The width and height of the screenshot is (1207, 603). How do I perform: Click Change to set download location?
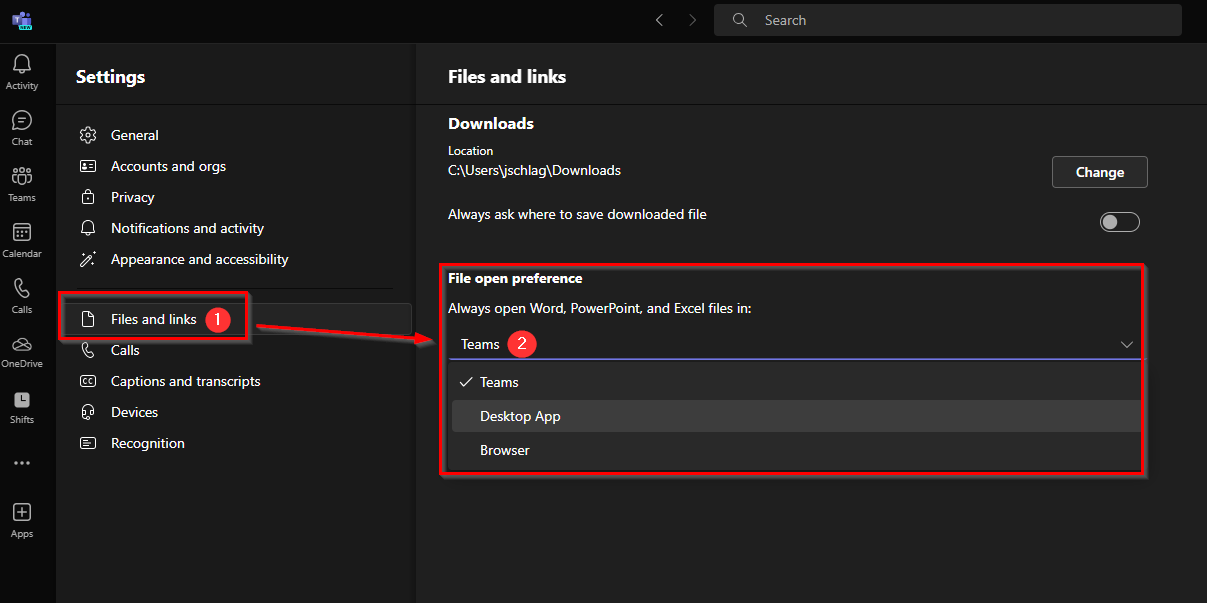(x=1099, y=172)
